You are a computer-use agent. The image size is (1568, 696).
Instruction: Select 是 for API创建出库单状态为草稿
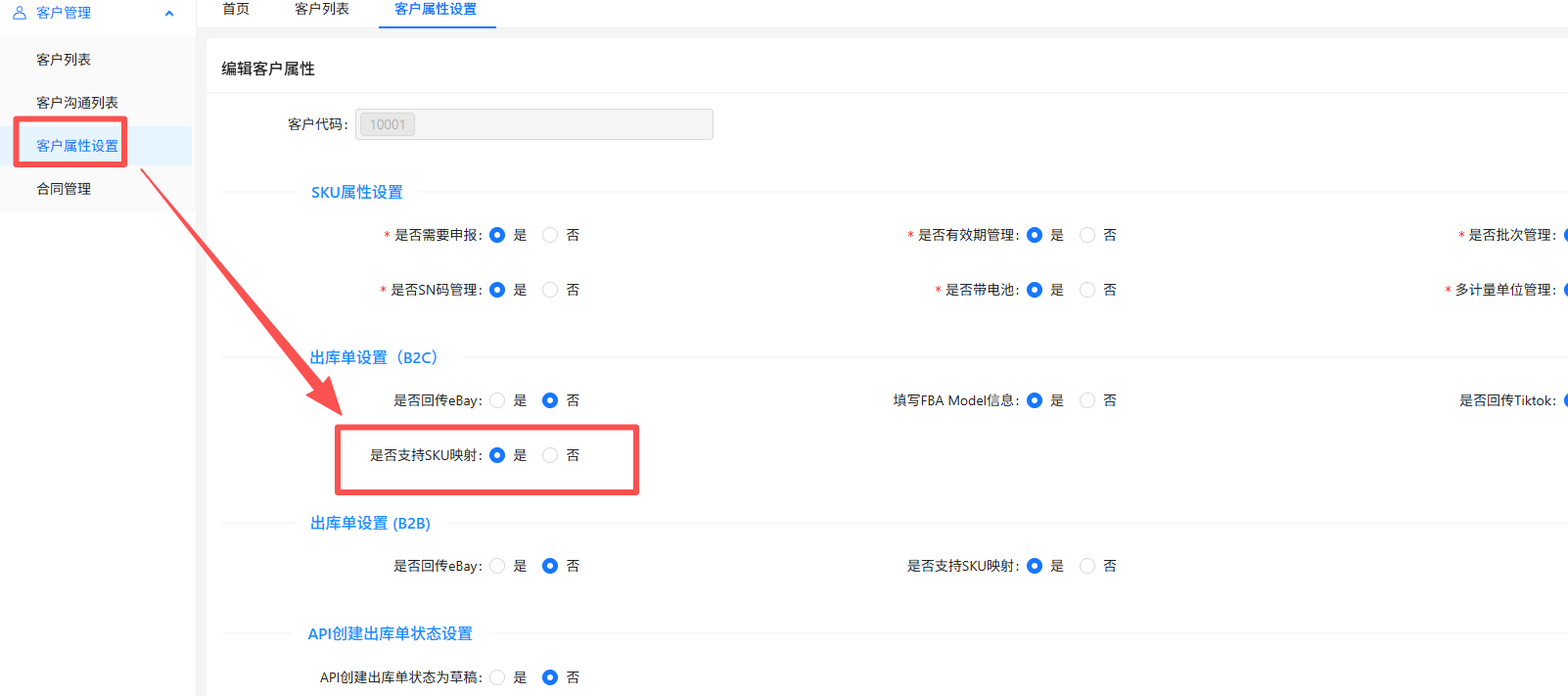(497, 677)
